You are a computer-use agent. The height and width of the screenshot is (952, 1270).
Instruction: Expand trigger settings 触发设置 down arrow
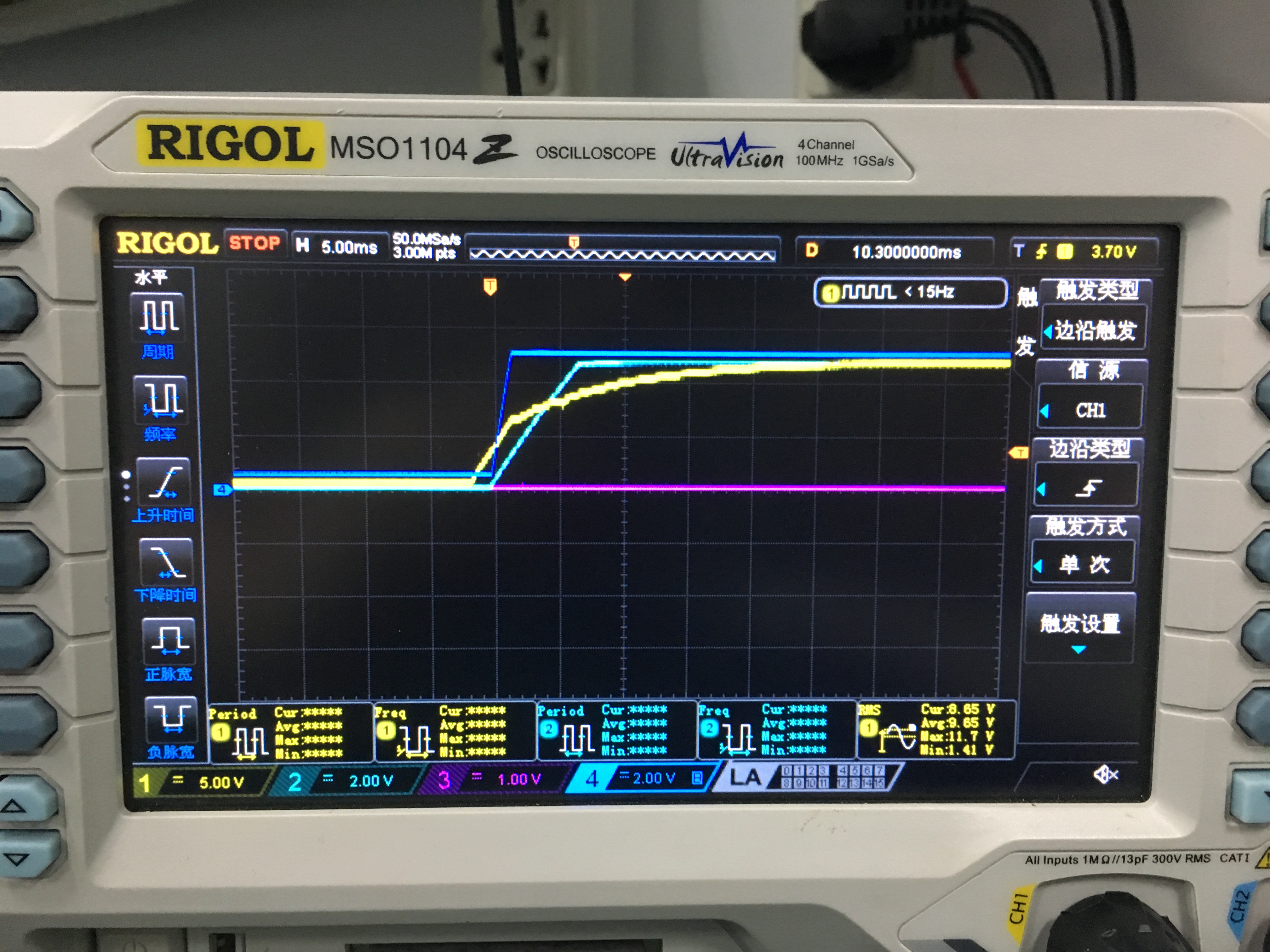click(1079, 649)
